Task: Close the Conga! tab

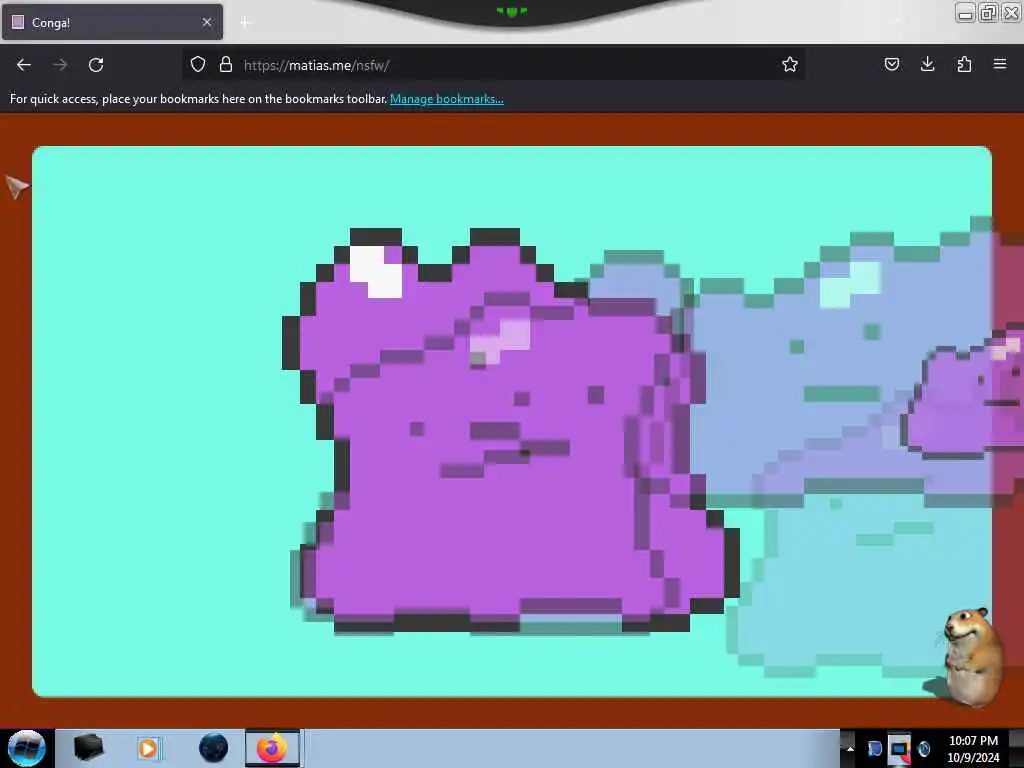Action: (x=207, y=22)
